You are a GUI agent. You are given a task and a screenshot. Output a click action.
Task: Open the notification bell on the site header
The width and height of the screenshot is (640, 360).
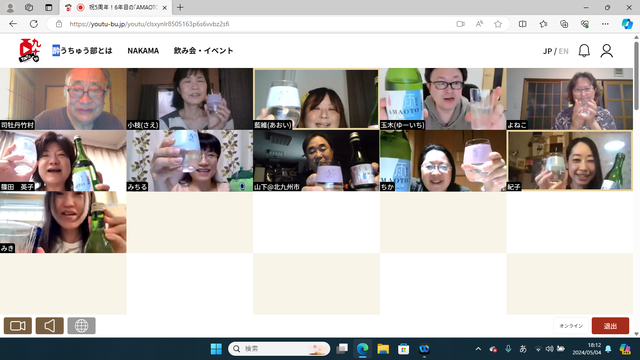584,51
